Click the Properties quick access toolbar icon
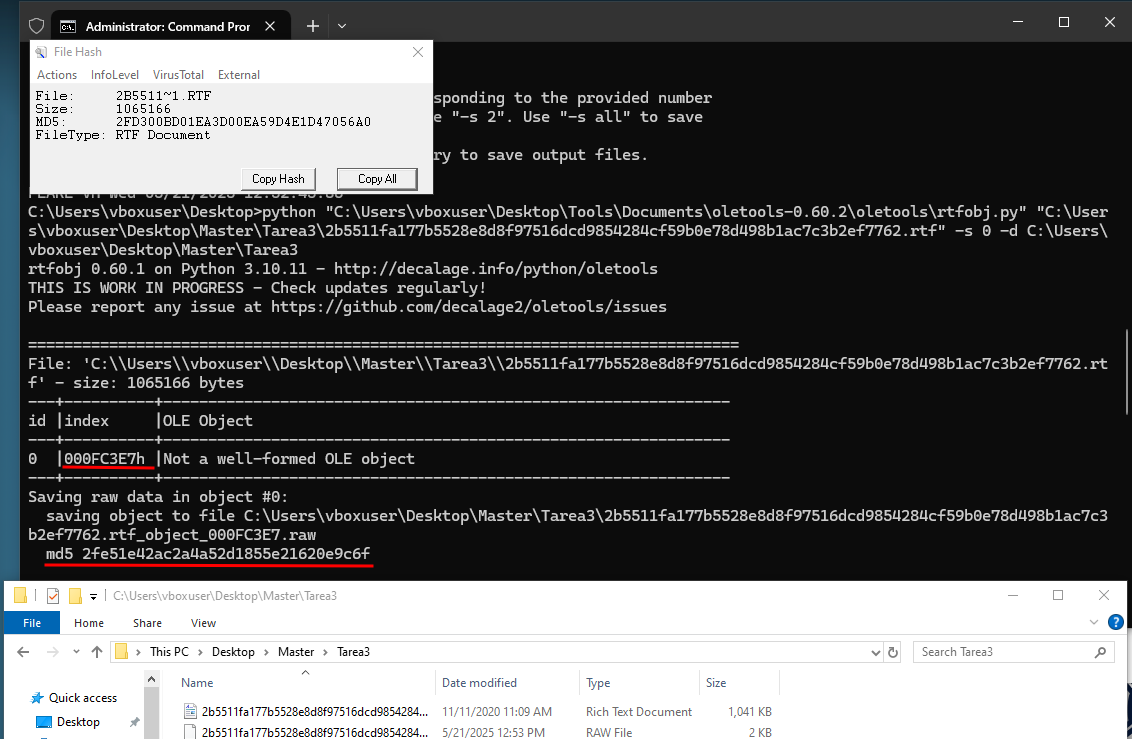Screen dimensions: 1132x739 coord(53,595)
